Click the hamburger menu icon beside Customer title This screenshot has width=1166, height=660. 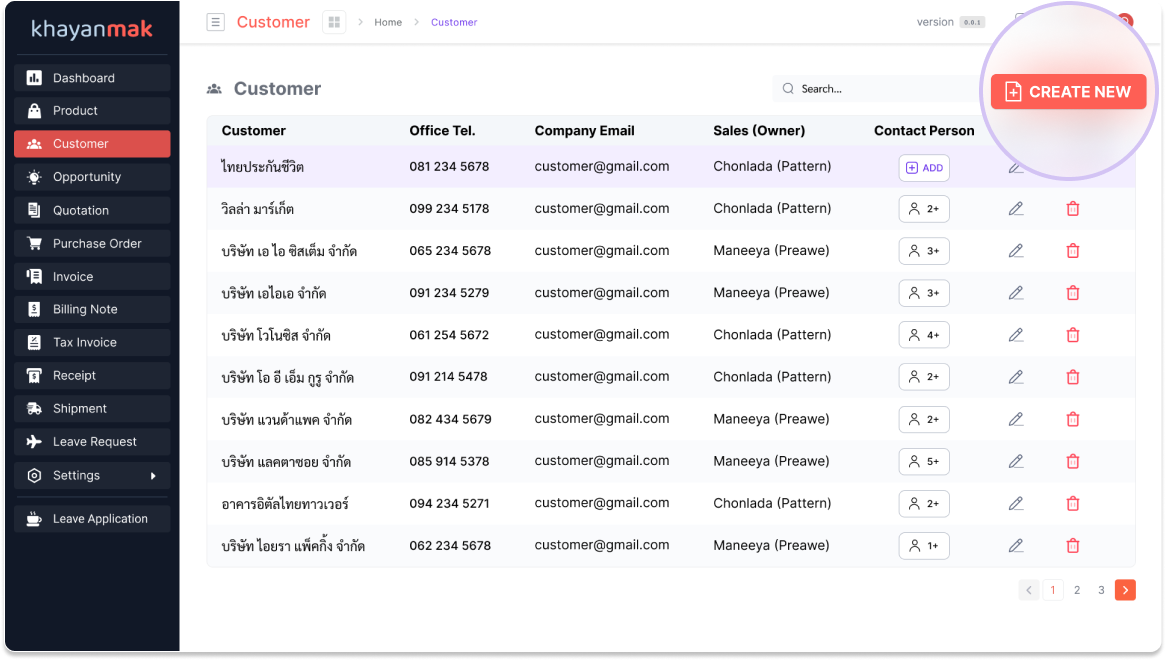(x=215, y=22)
